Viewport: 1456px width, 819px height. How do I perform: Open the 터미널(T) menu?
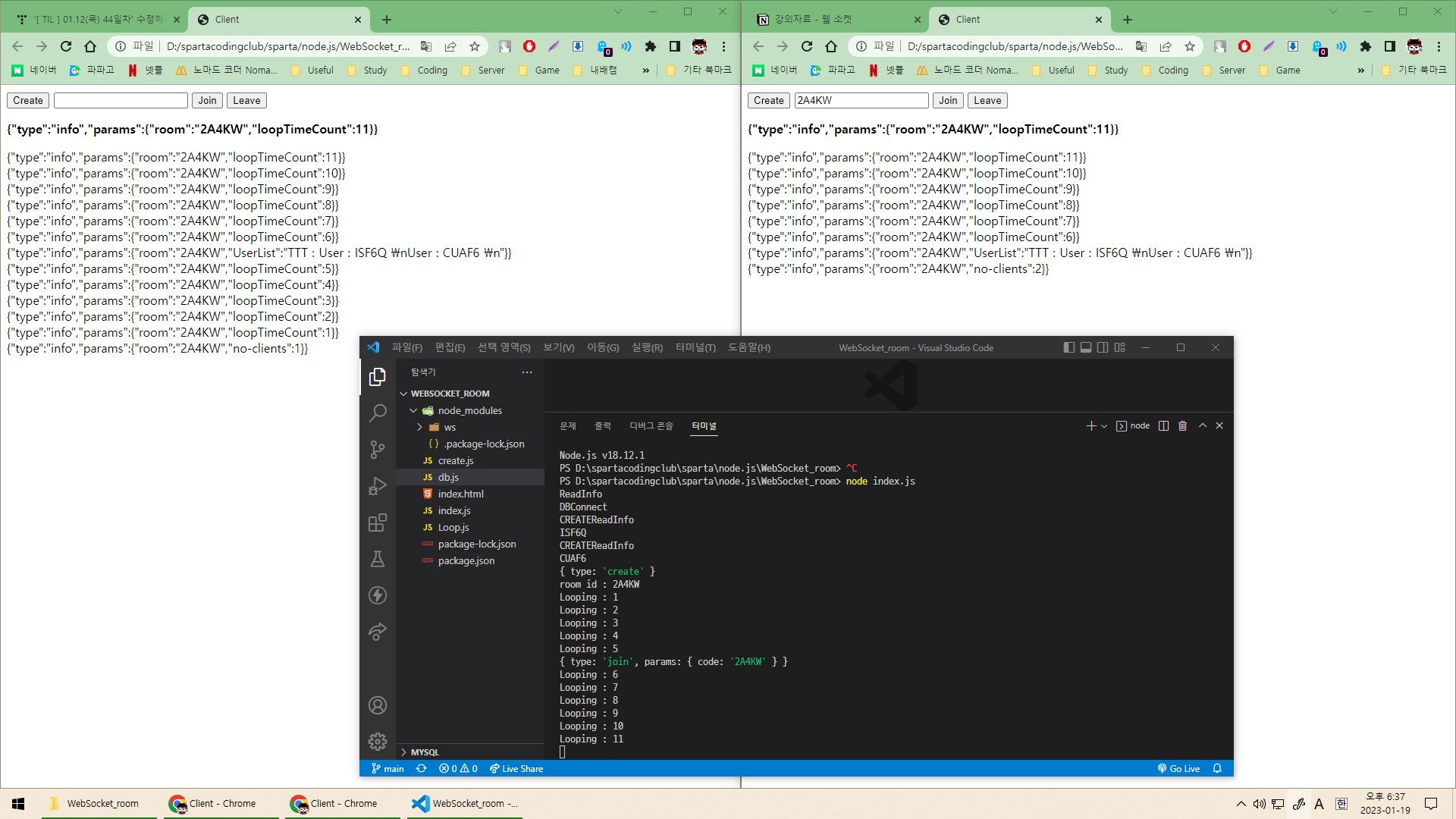pos(695,347)
